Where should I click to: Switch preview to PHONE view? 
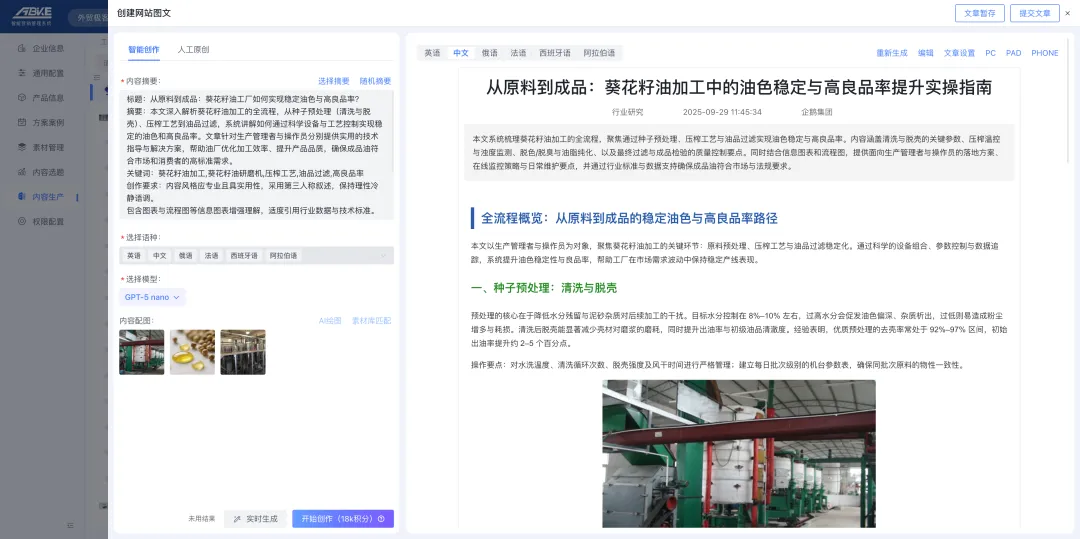coord(1044,53)
